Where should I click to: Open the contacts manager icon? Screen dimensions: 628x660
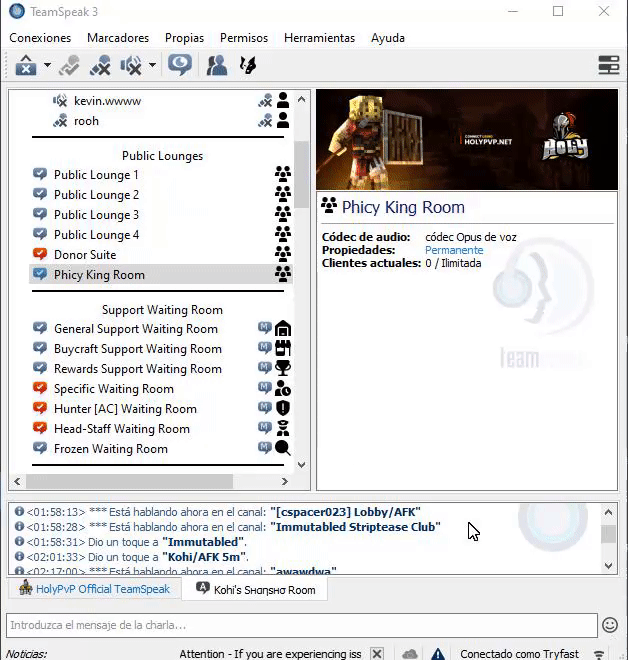pyautogui.click(x=217, y=65)
